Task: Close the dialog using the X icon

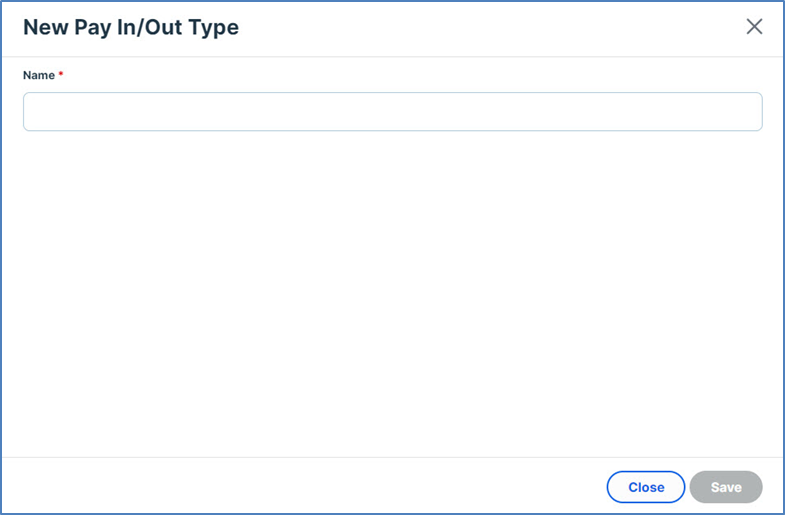Action: point(754,27)
